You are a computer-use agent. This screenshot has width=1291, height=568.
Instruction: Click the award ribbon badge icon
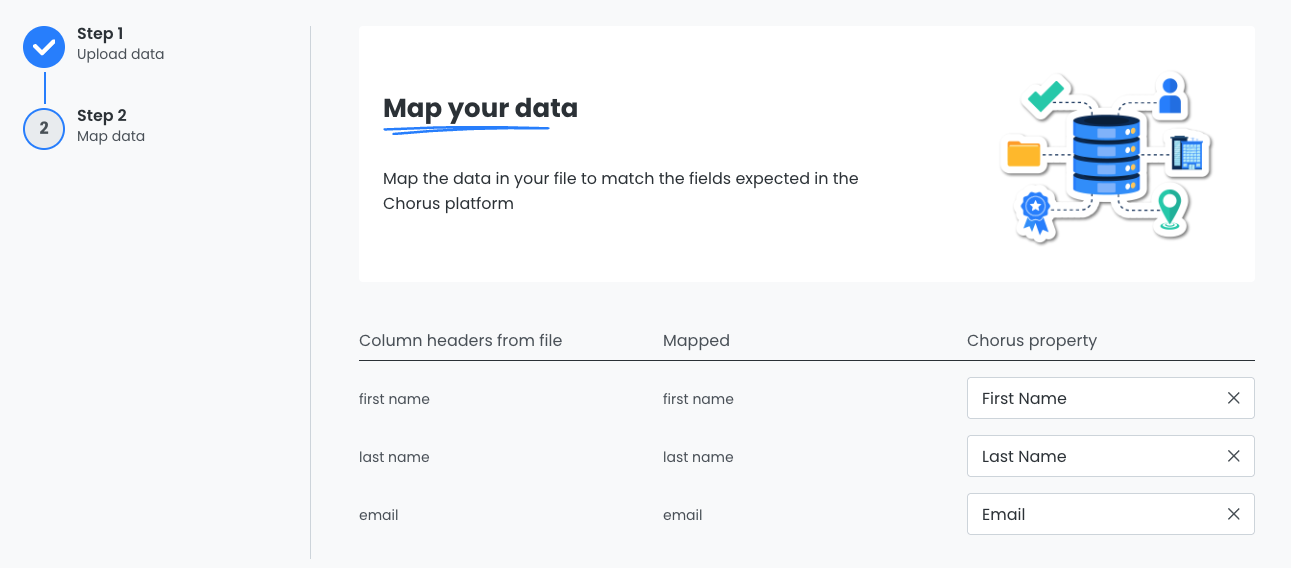click(x=1035, y=211)
